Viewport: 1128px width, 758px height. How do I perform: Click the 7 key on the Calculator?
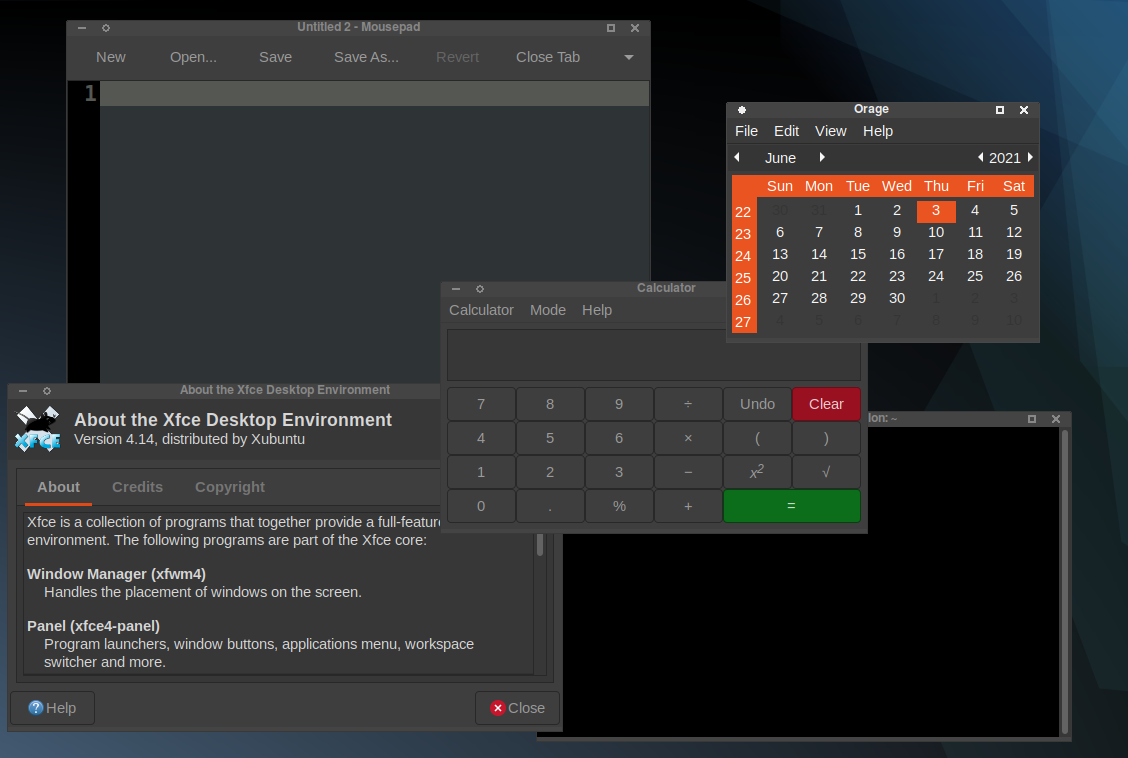[481, 404]
